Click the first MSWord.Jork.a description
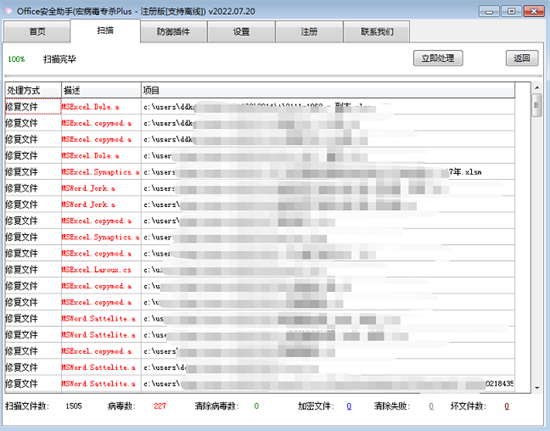550x431 pixels. click(88, 188)
